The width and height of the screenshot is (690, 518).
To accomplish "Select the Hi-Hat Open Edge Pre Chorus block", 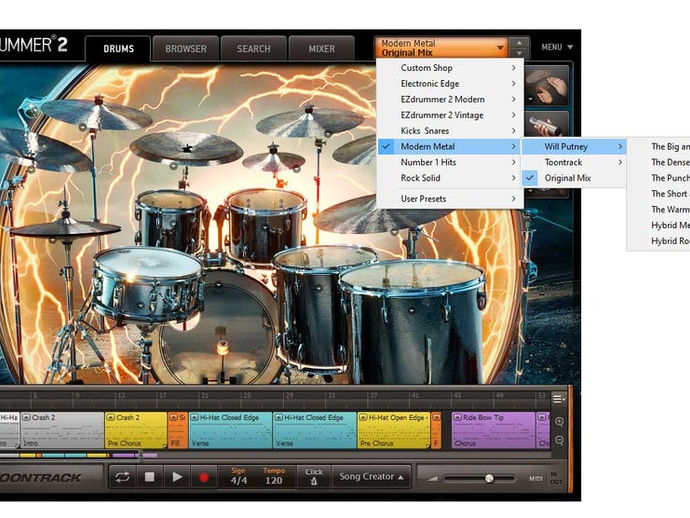I will pos(394,430).
